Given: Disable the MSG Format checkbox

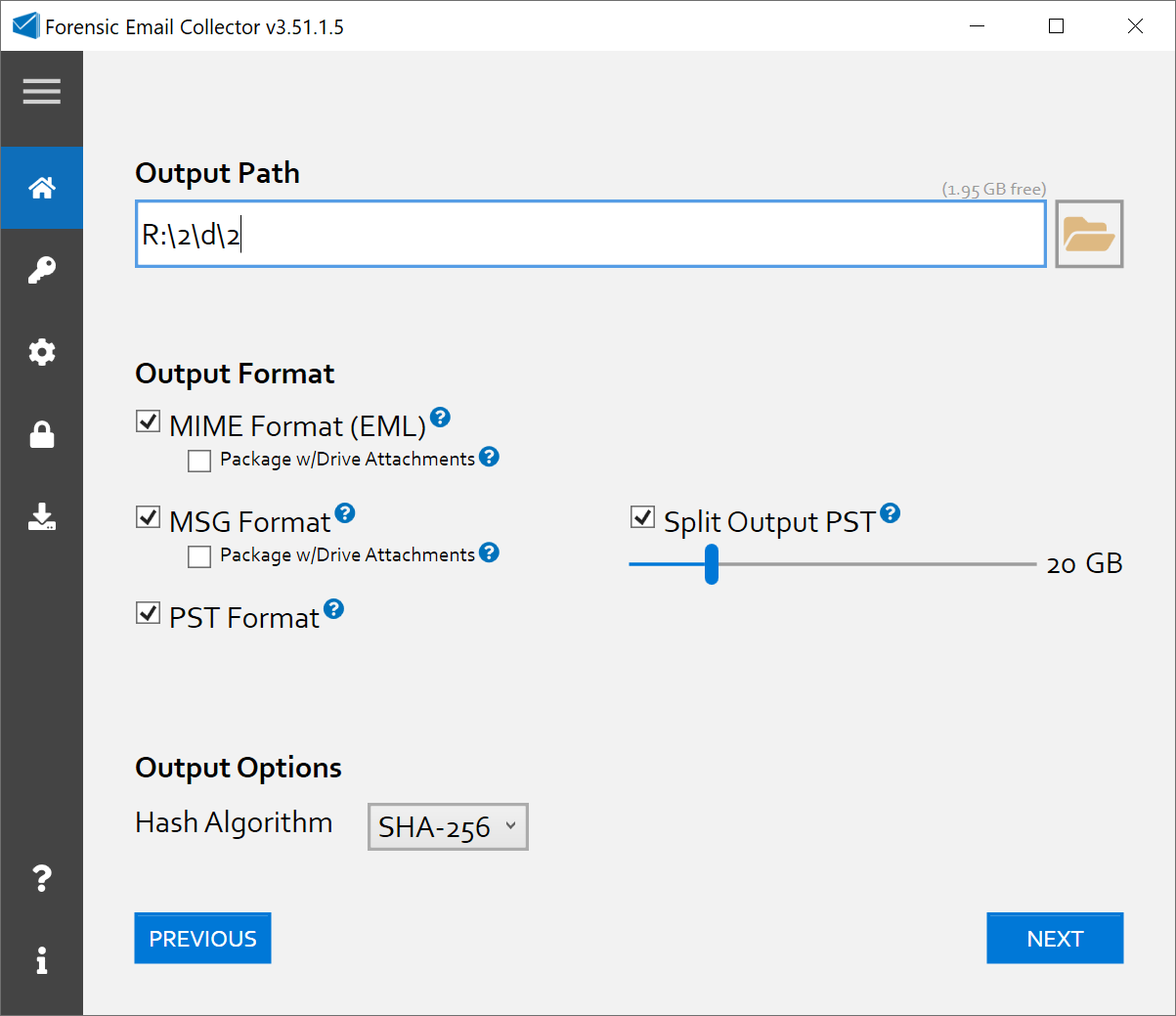Looking at the screenshot, I should click(149, 517).
